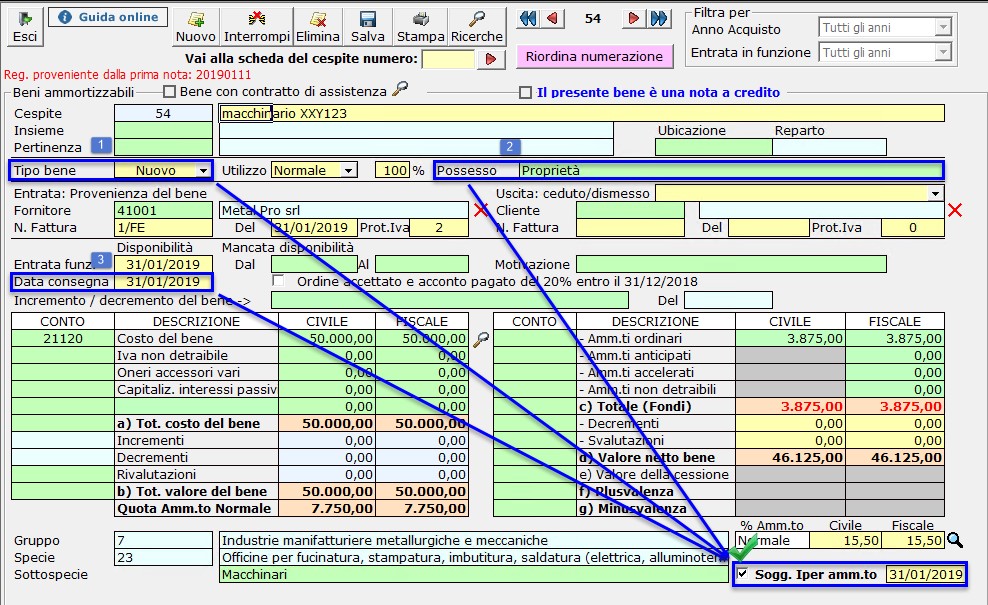
Task: Click civile Amm.ti ordinari 3.875,00
Action: tap(790, 338)
